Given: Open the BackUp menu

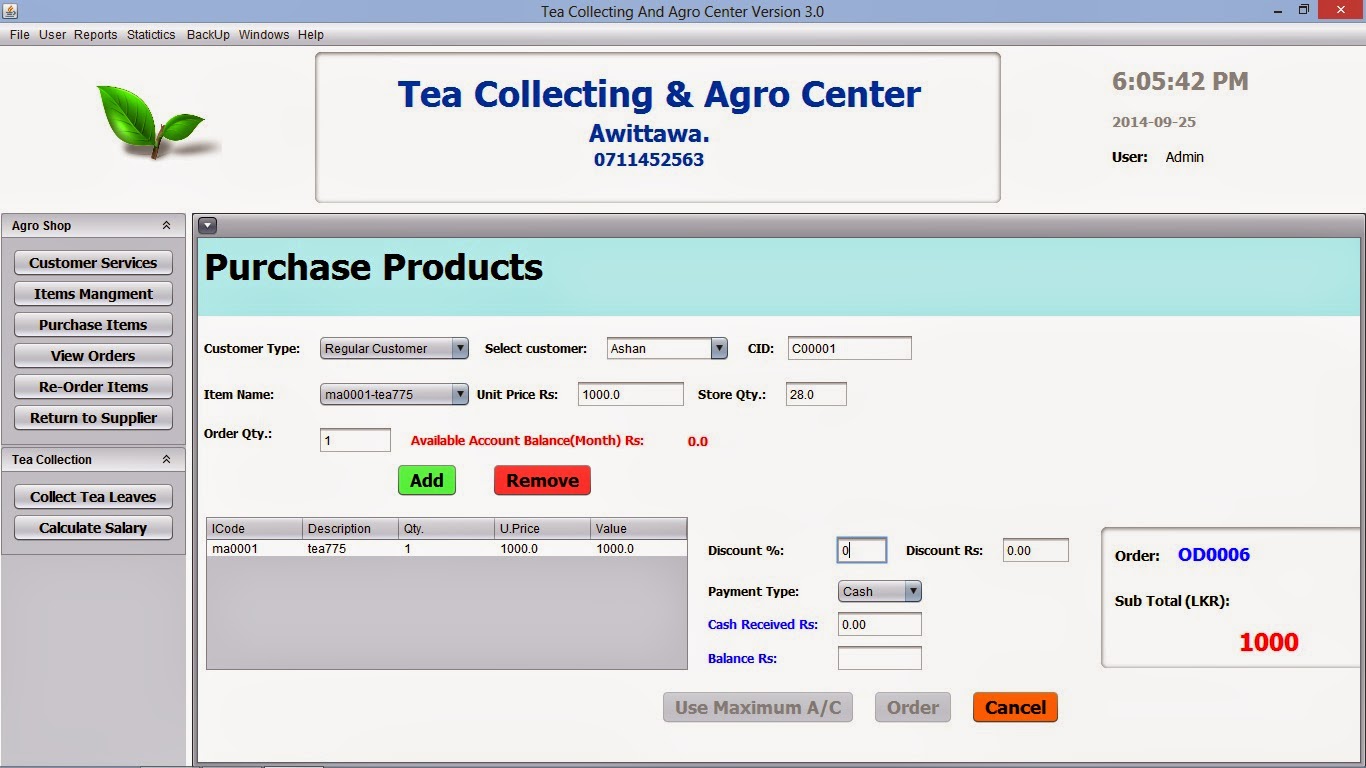Looking at the screenshot, I should (x=207, y=34).
